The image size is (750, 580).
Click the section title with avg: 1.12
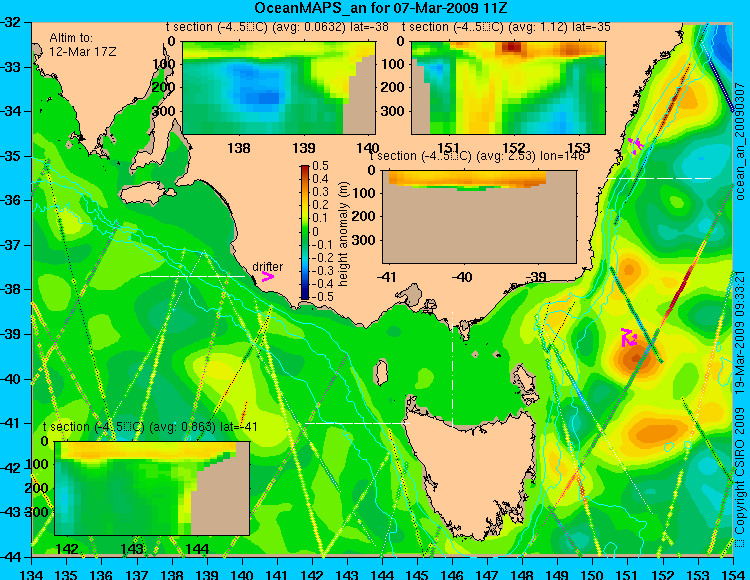(x=506, y=27)
